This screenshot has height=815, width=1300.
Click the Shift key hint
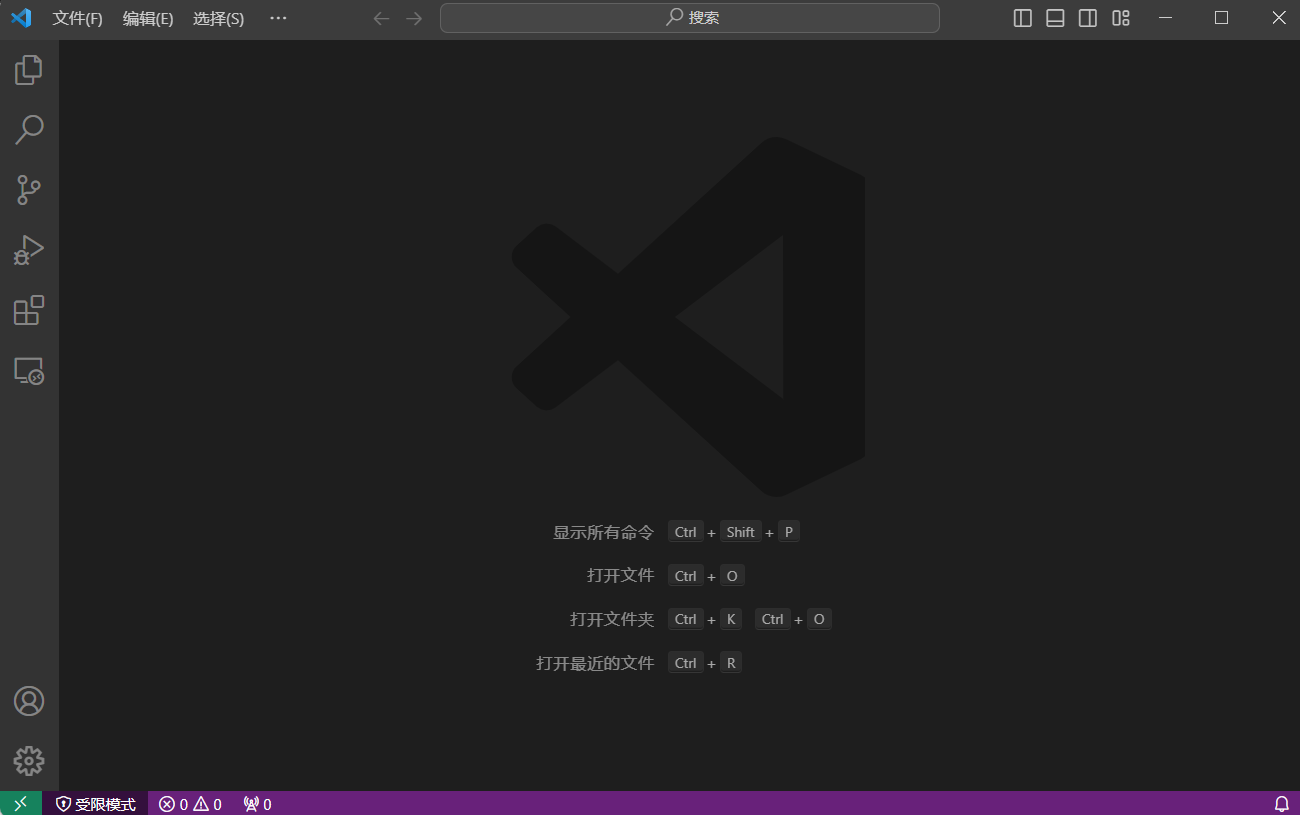pos(740,532)
